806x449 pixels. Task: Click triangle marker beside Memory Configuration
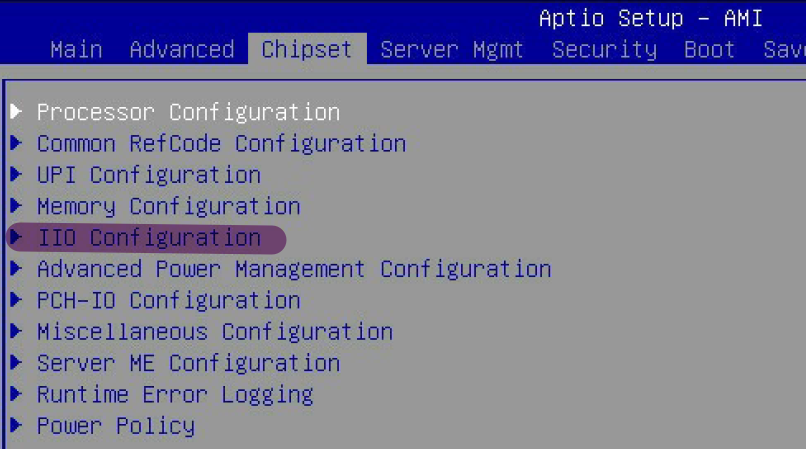(x=16, y=205)
